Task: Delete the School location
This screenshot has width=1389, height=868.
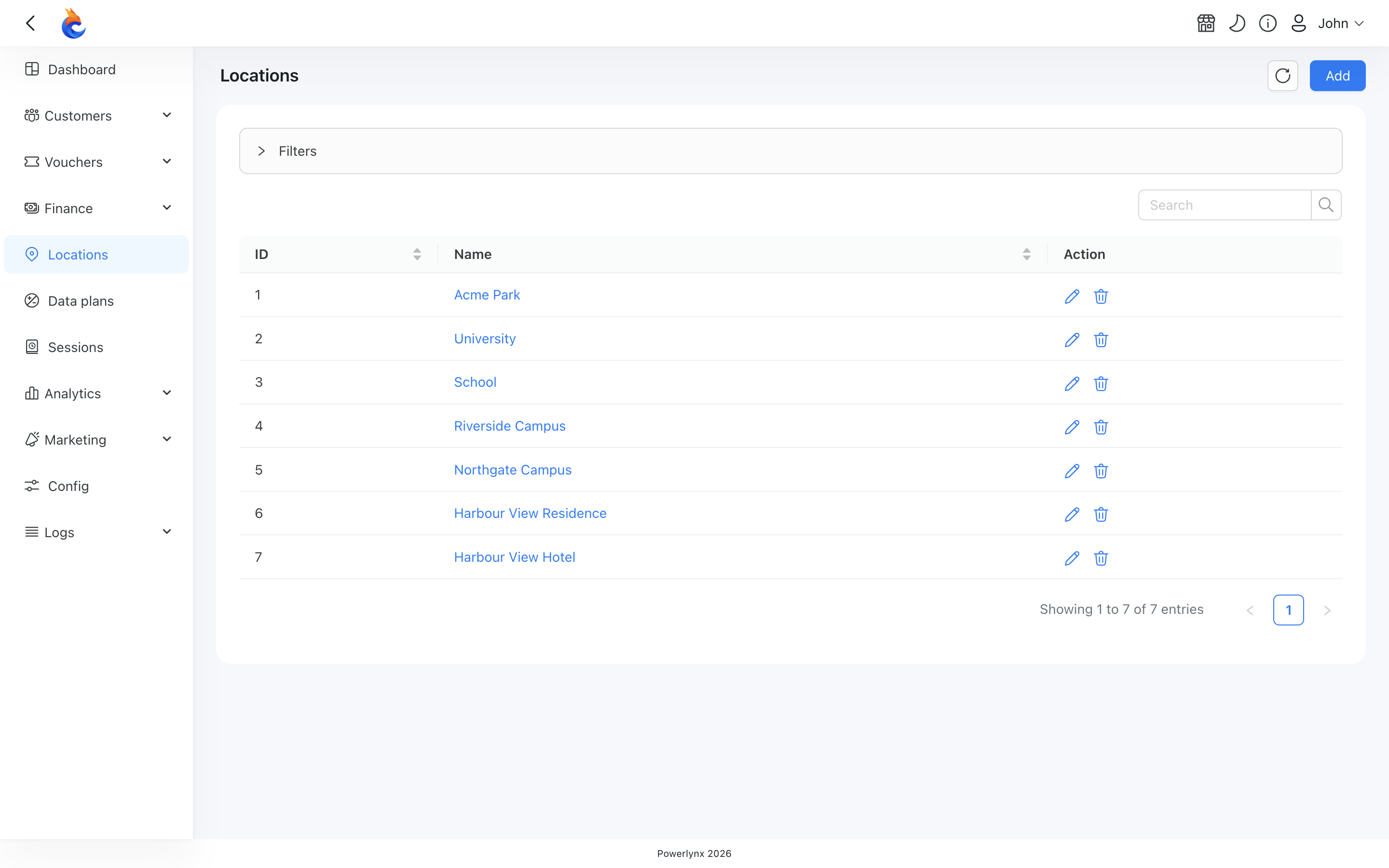Action: (1100, 383)
